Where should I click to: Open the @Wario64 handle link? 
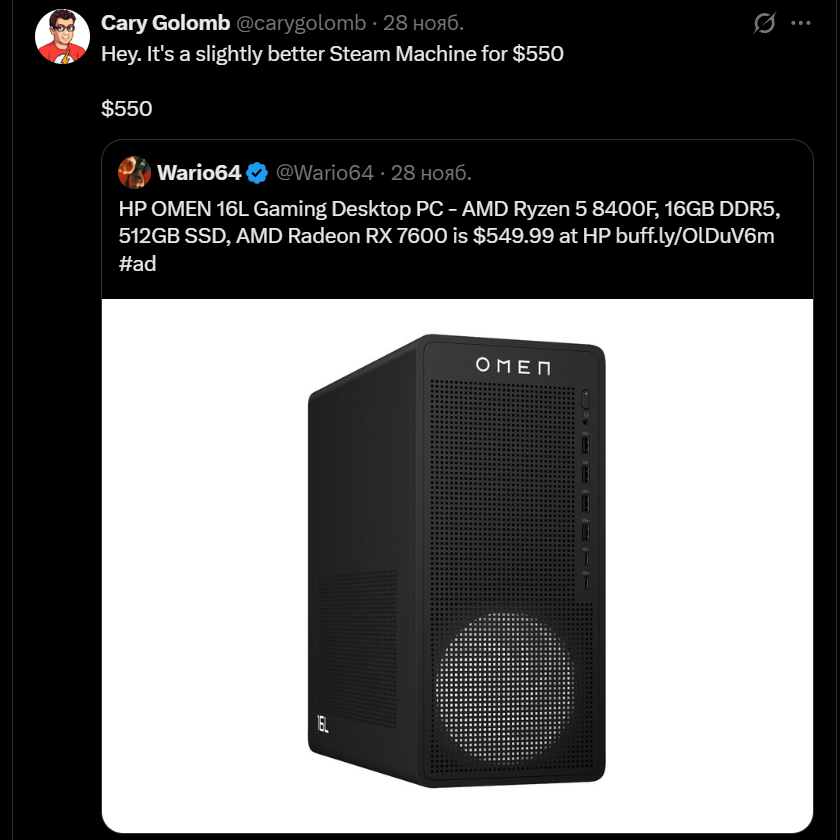tap(324, 173)
